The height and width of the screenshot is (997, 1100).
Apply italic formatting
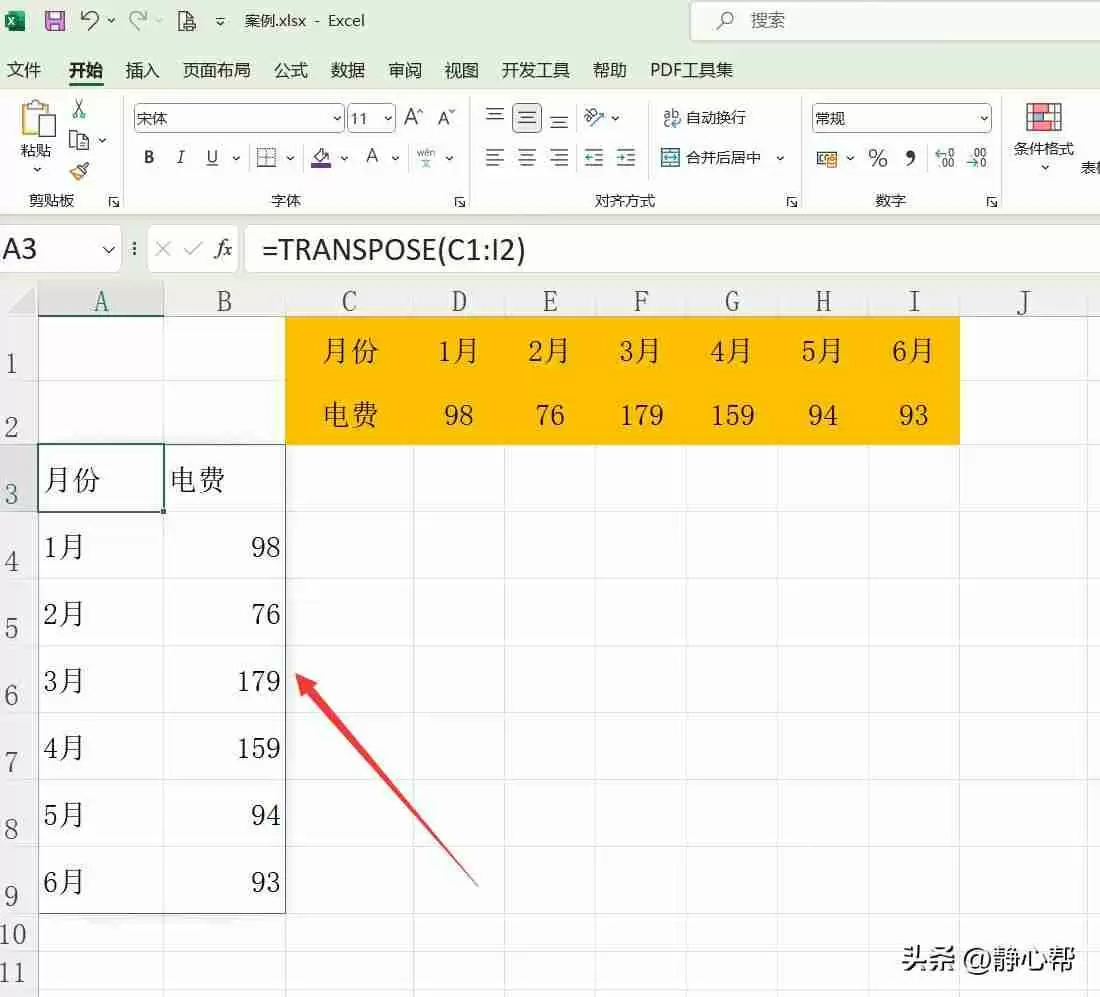[180, 157]
